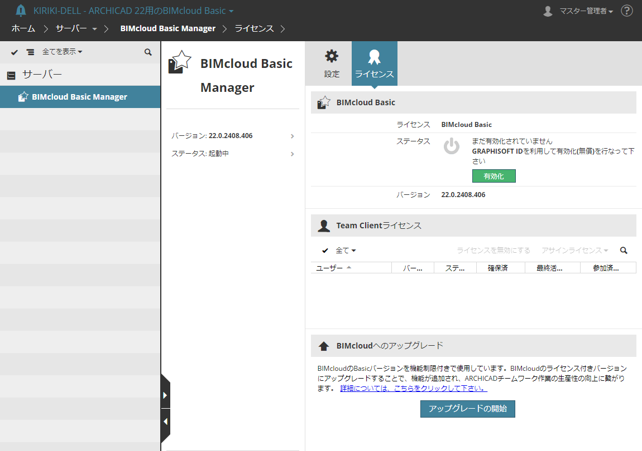Image resolution: width=642 pixels, height=451 pixels.
Task: Click the ライセンス breadcrumb
Action: [254, 29]
